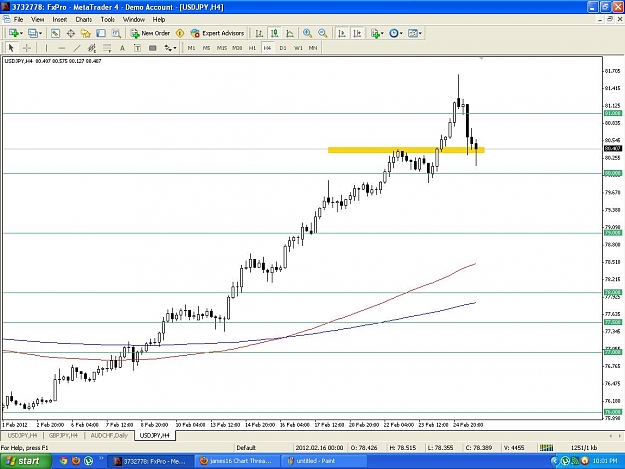Open the File menu
Image resolution: width=625 pixels, height=469 pixels.
pyautogui.click(x=18, y=20)
